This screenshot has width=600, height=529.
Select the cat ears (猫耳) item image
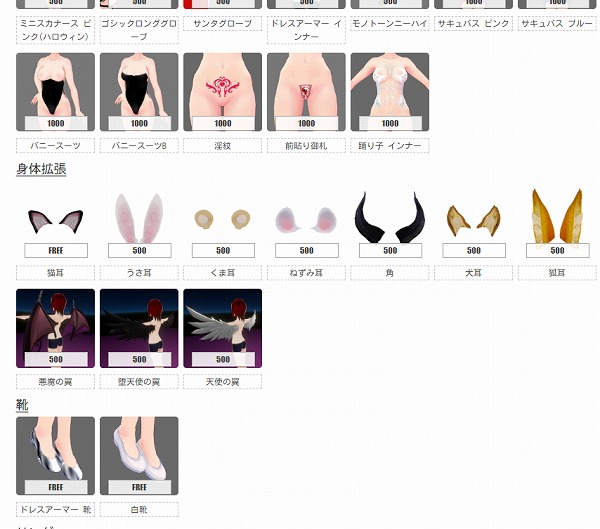55,221
